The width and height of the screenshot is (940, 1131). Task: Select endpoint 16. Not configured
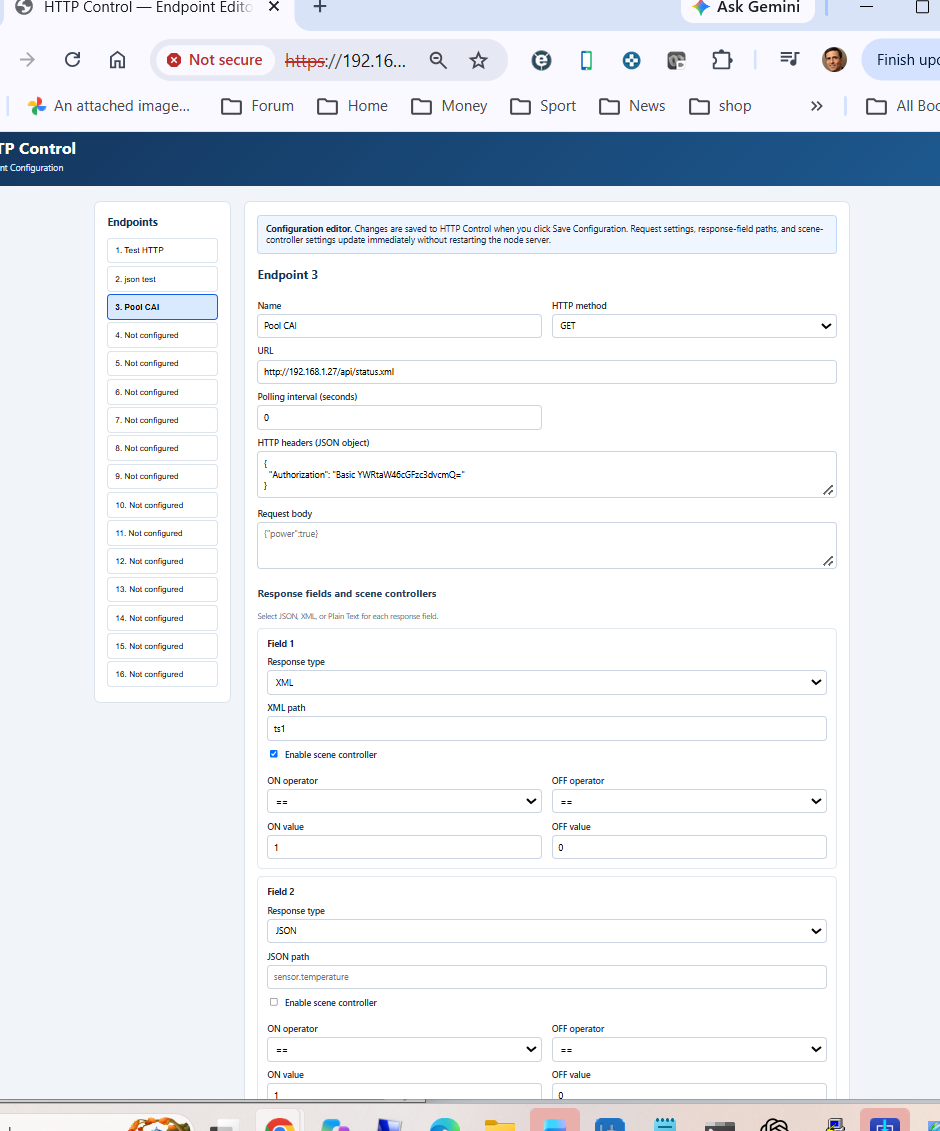pos(162,674)
